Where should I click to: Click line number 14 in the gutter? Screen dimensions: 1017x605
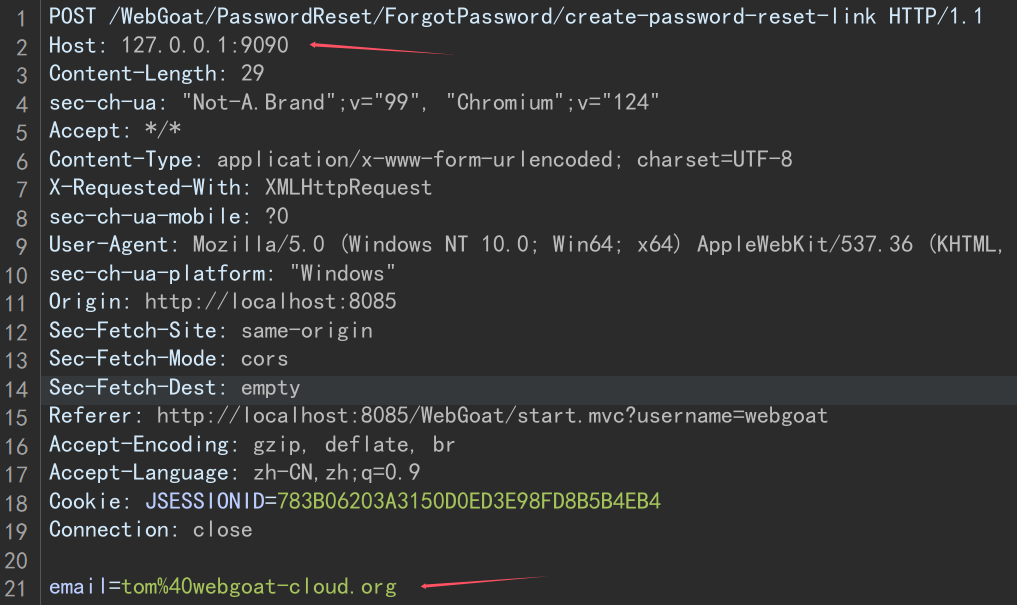[16, 389]
